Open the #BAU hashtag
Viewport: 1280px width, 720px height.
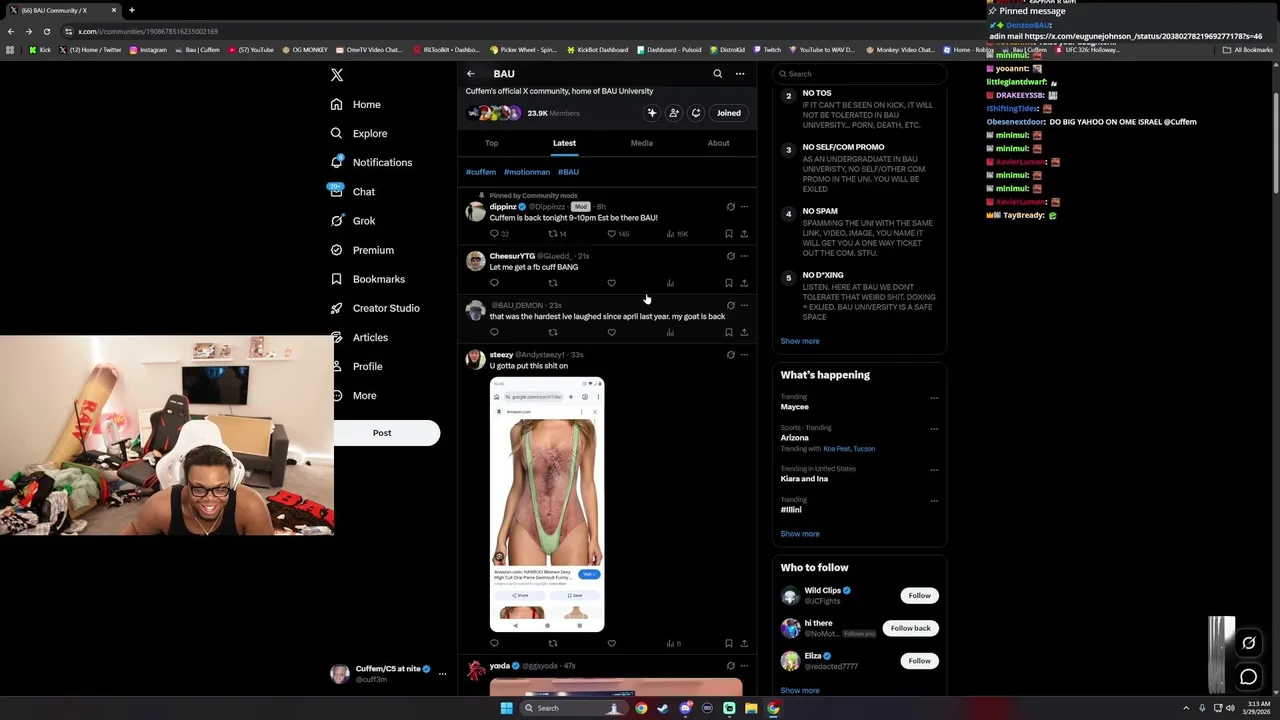point(568,172)
